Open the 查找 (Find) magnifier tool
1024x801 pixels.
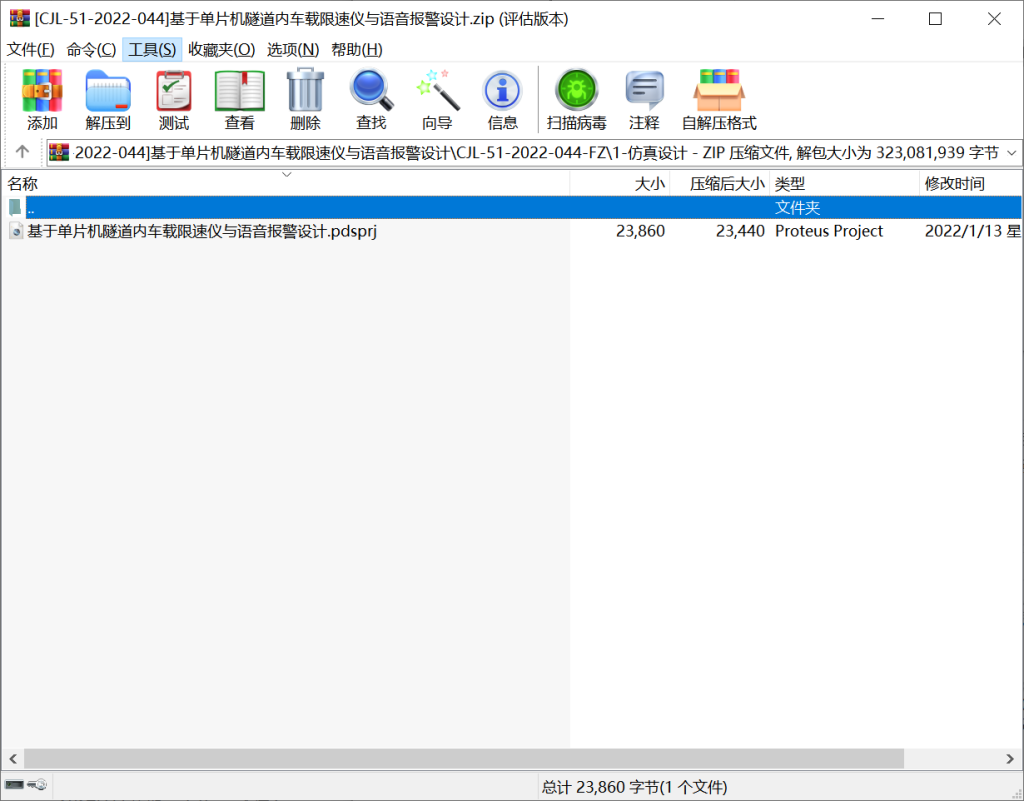(371, 91)
